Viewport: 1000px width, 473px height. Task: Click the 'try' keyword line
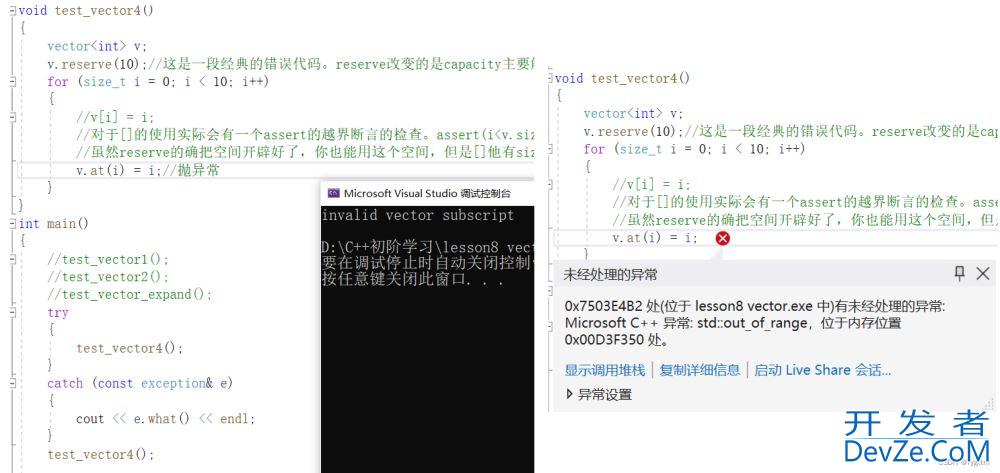click(x=57, y=313)
